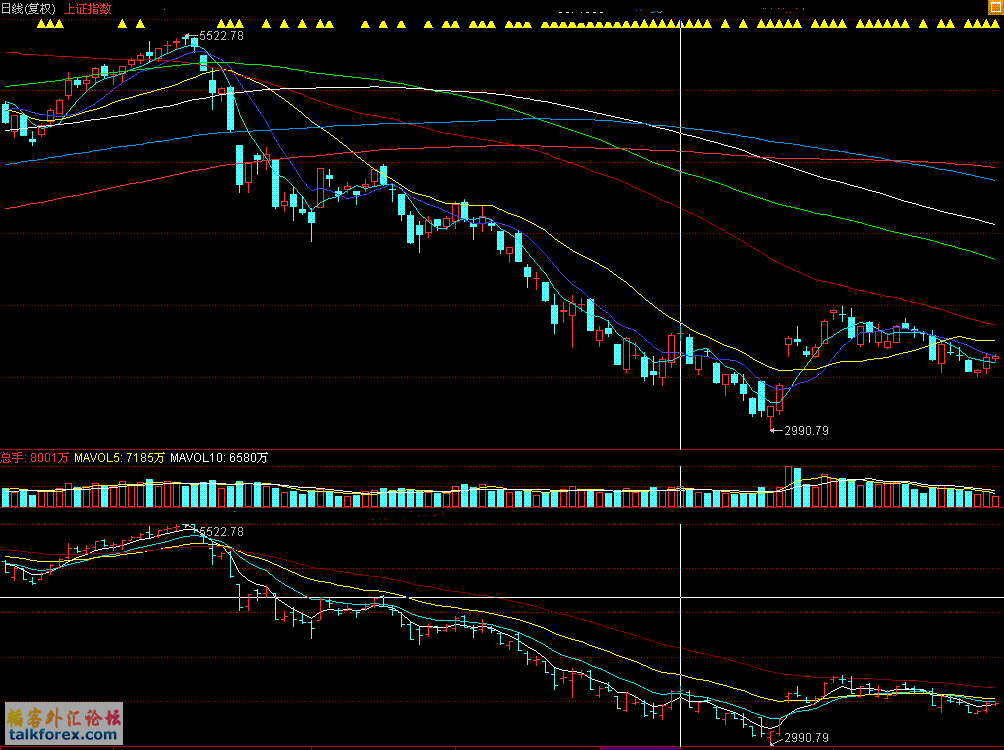Click the leftmost yellow triangle marker
1004x750 pixels.
tap(42, 24)
